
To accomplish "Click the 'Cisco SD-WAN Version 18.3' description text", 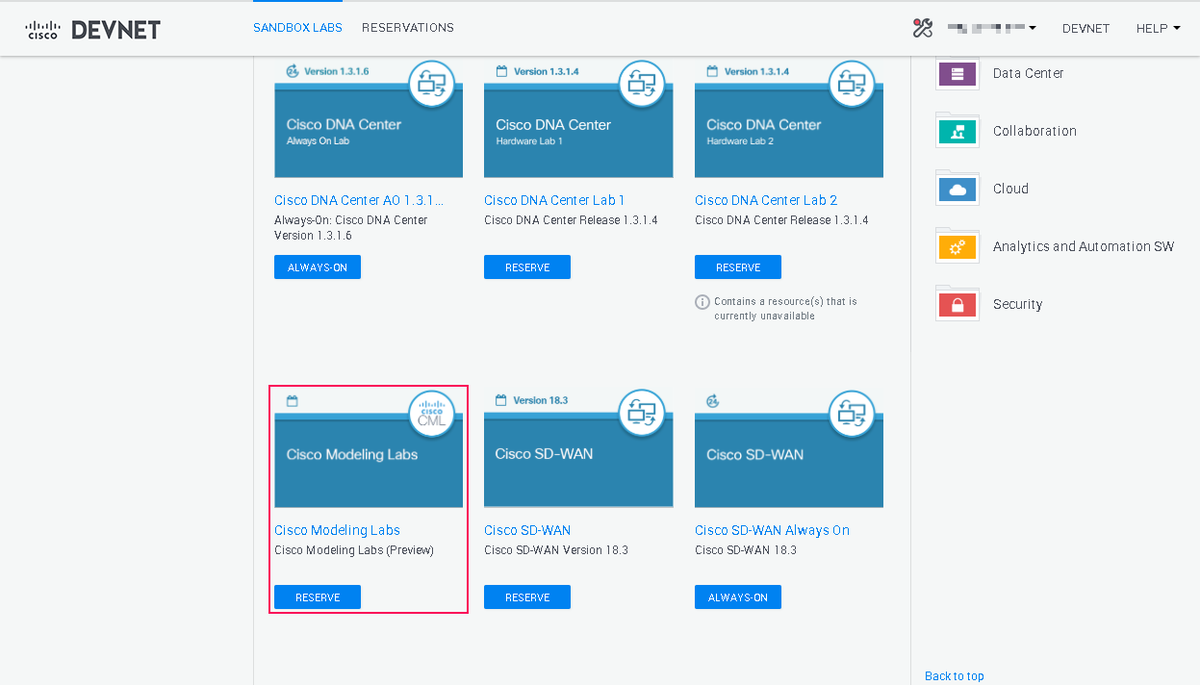I will point(556,550).
